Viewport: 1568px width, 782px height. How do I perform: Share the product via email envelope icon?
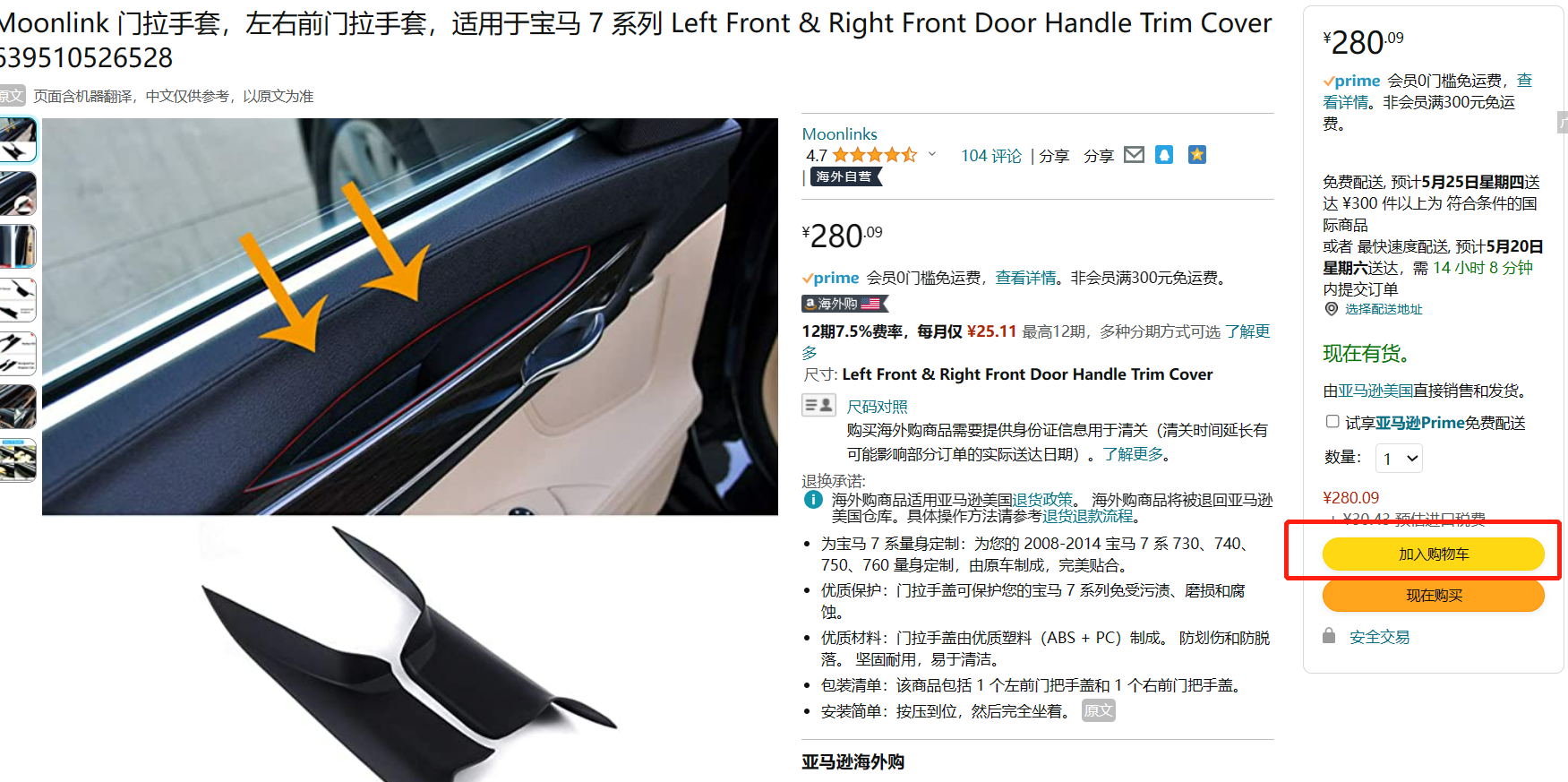[1134, 155]
